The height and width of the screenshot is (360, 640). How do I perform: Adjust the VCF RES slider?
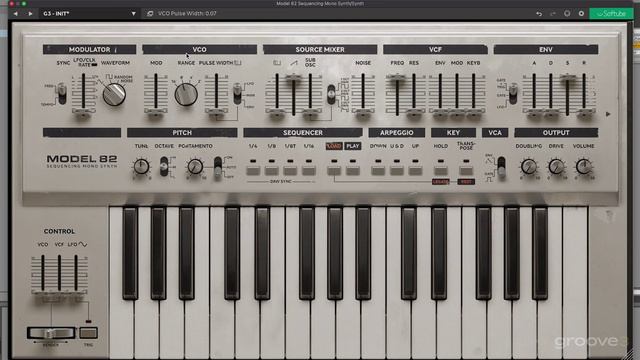tap(414, 112)
